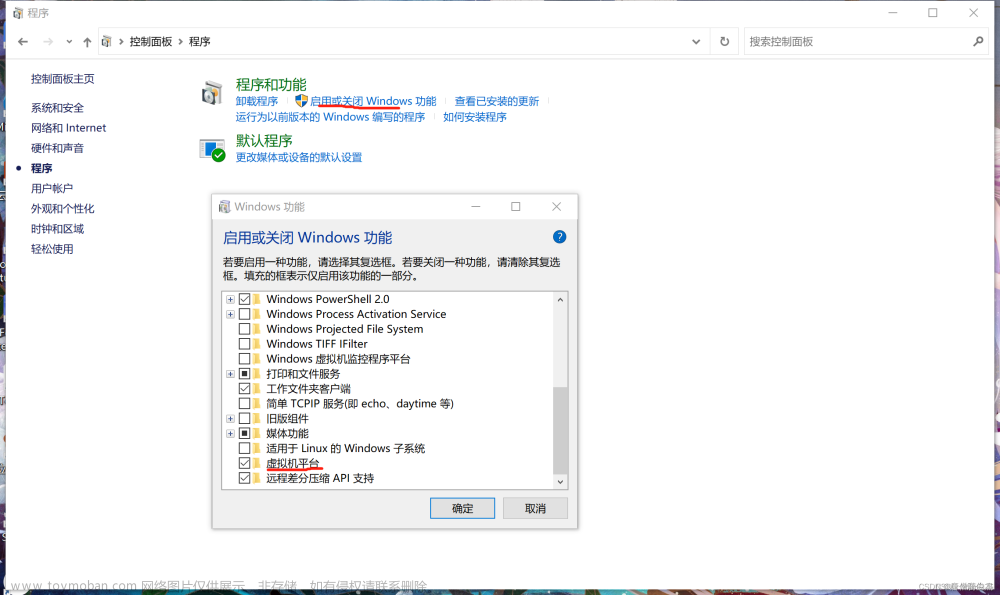Screen dimensions: 1000x595
Task: Click 更改媒体或设备的默认设置 link
Action: pos(298,157)
